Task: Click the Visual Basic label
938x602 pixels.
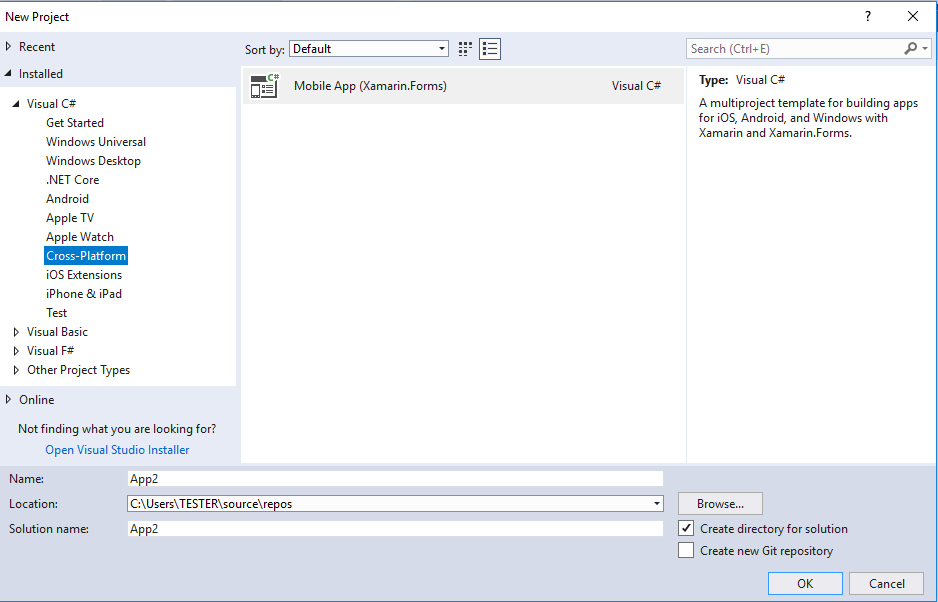Action: pyautogui.click(x=57, y=332)
